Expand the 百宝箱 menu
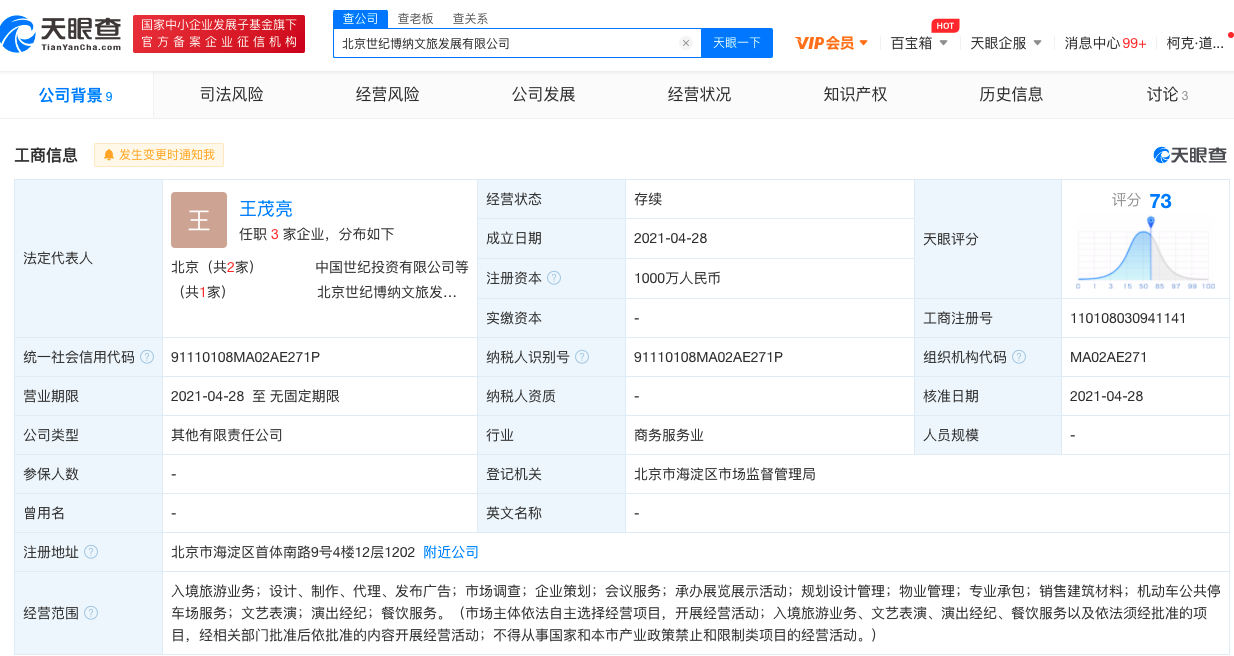This screenshot has height=656, width=1234. (x=919, y=43)
